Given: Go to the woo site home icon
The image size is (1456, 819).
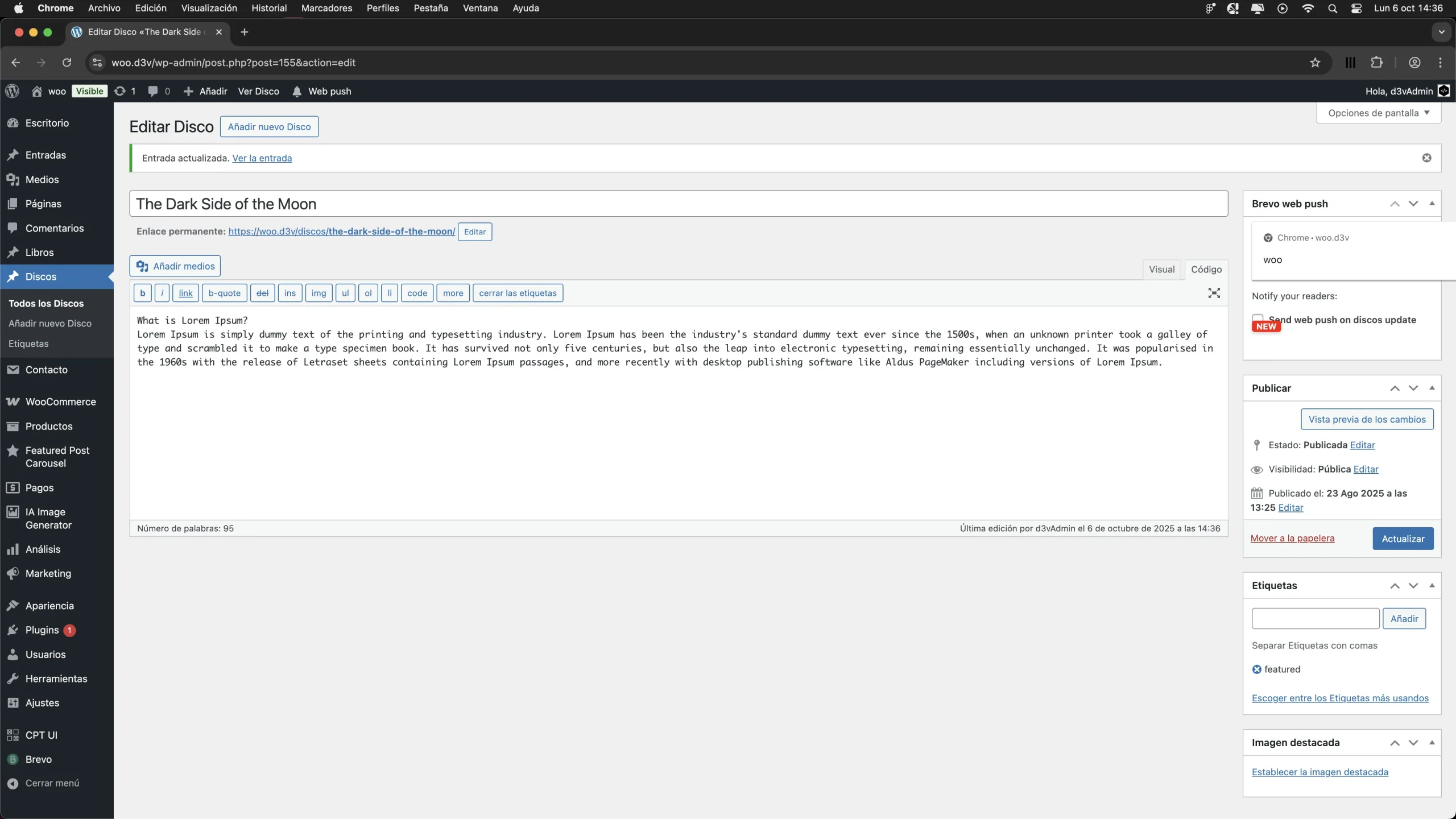Looking at the screenshot, I should pyautogui.click(x=37, y=91).
